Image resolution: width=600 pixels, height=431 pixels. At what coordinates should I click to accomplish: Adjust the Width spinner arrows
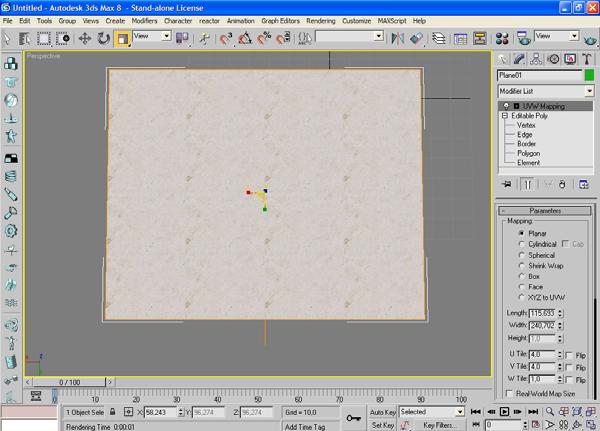[560, 325]
